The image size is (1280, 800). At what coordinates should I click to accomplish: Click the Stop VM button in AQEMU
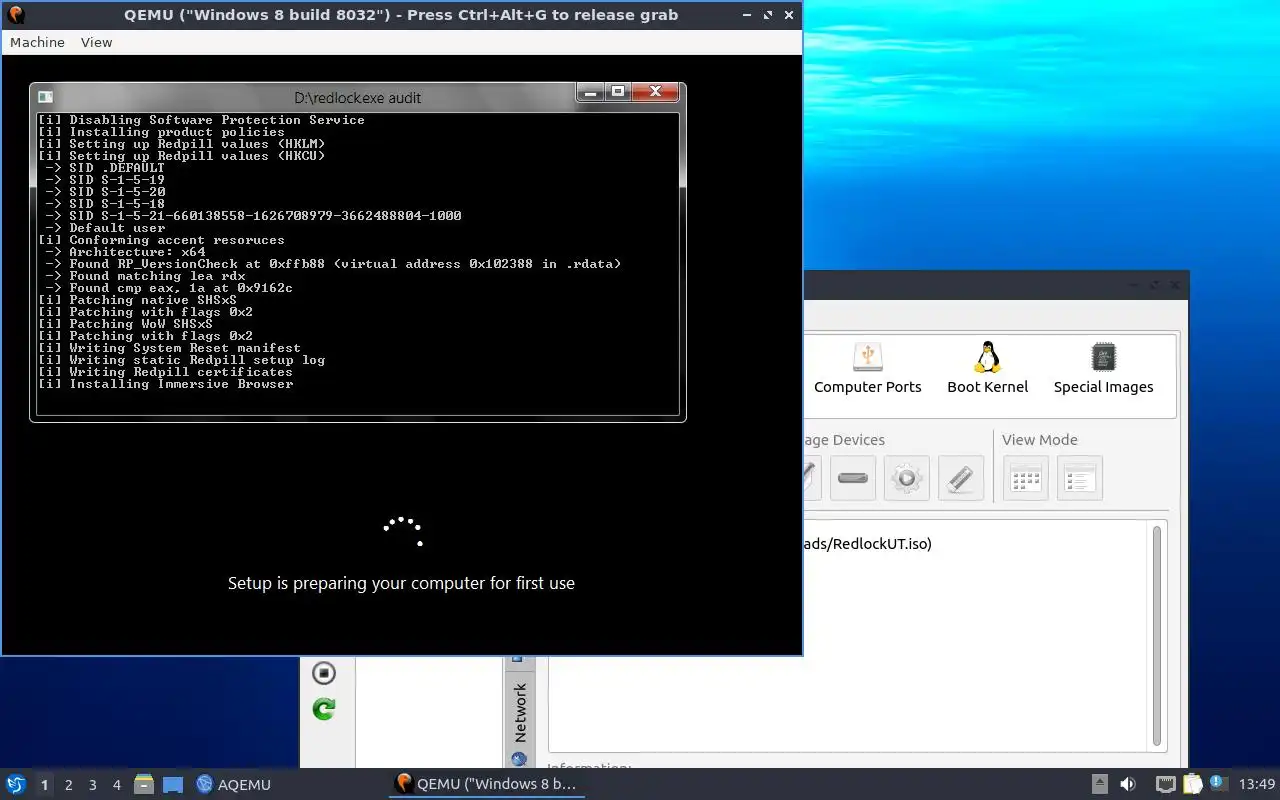click(x=323, y=673)
